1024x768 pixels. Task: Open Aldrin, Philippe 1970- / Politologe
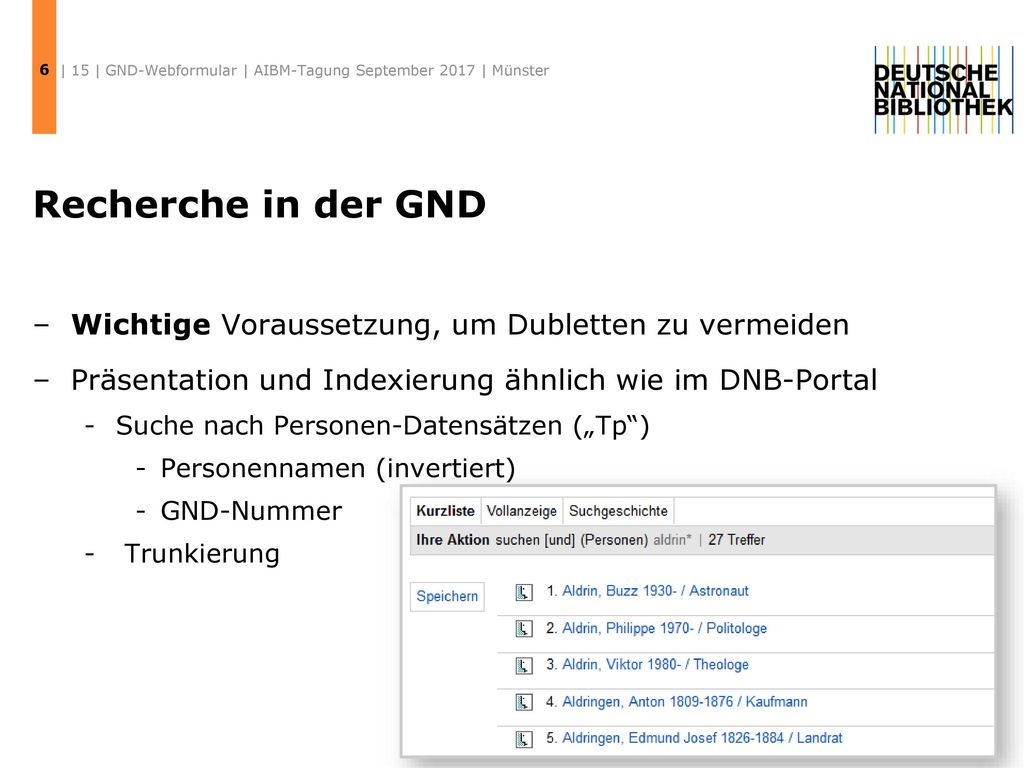[664, 628]
